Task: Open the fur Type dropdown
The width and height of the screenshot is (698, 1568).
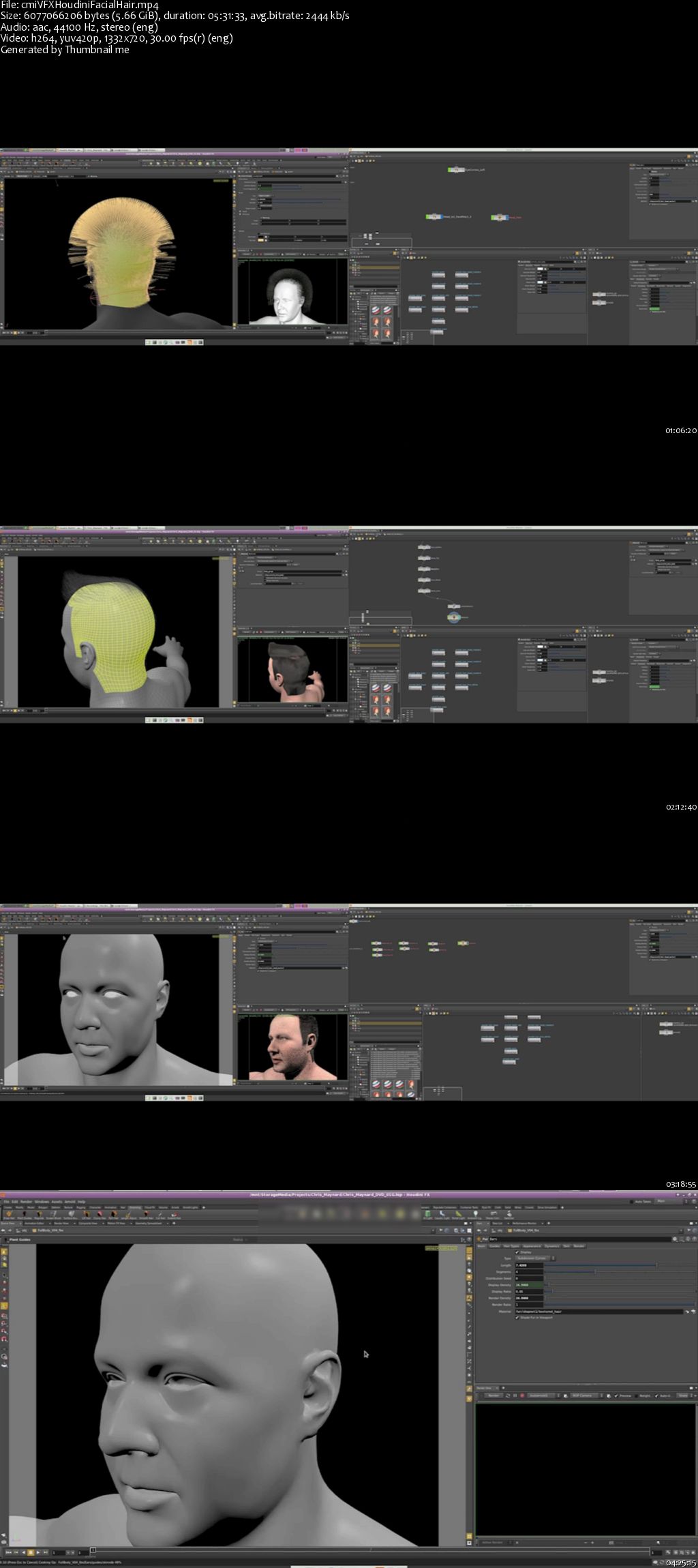Action: click(x=536, y=1258)
